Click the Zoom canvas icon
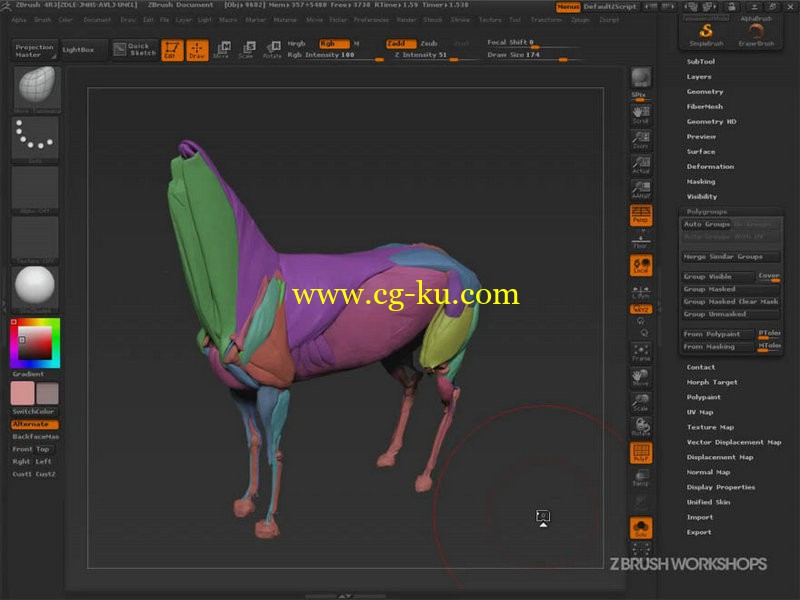Viewport: 800px width, 600px height. (641, 140)
